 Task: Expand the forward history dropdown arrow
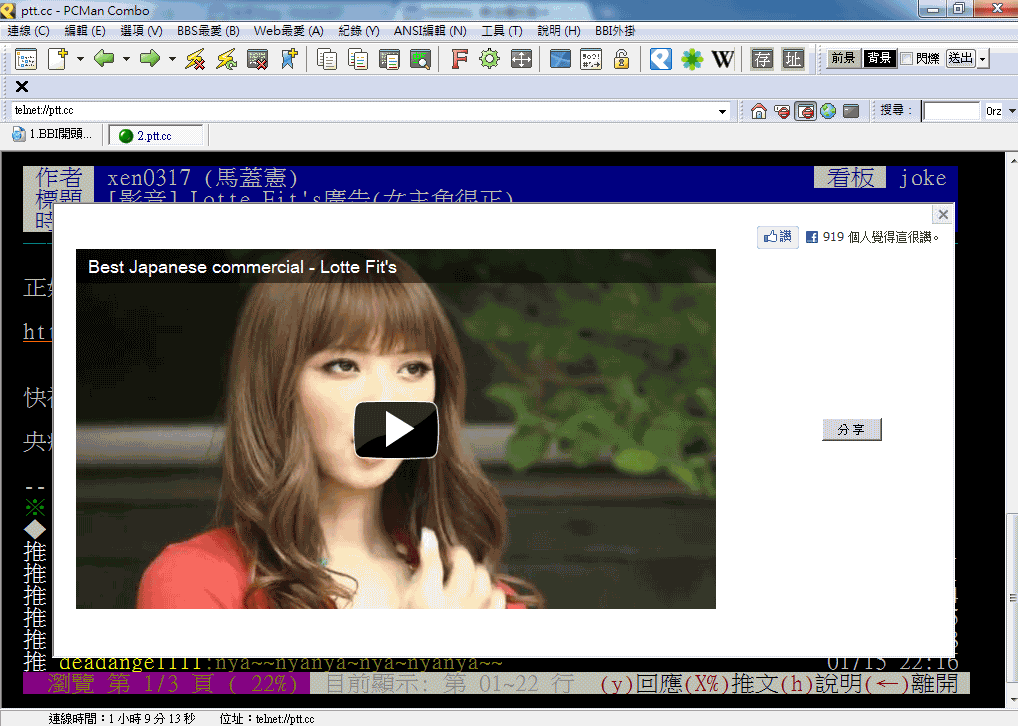click(172, 59)
